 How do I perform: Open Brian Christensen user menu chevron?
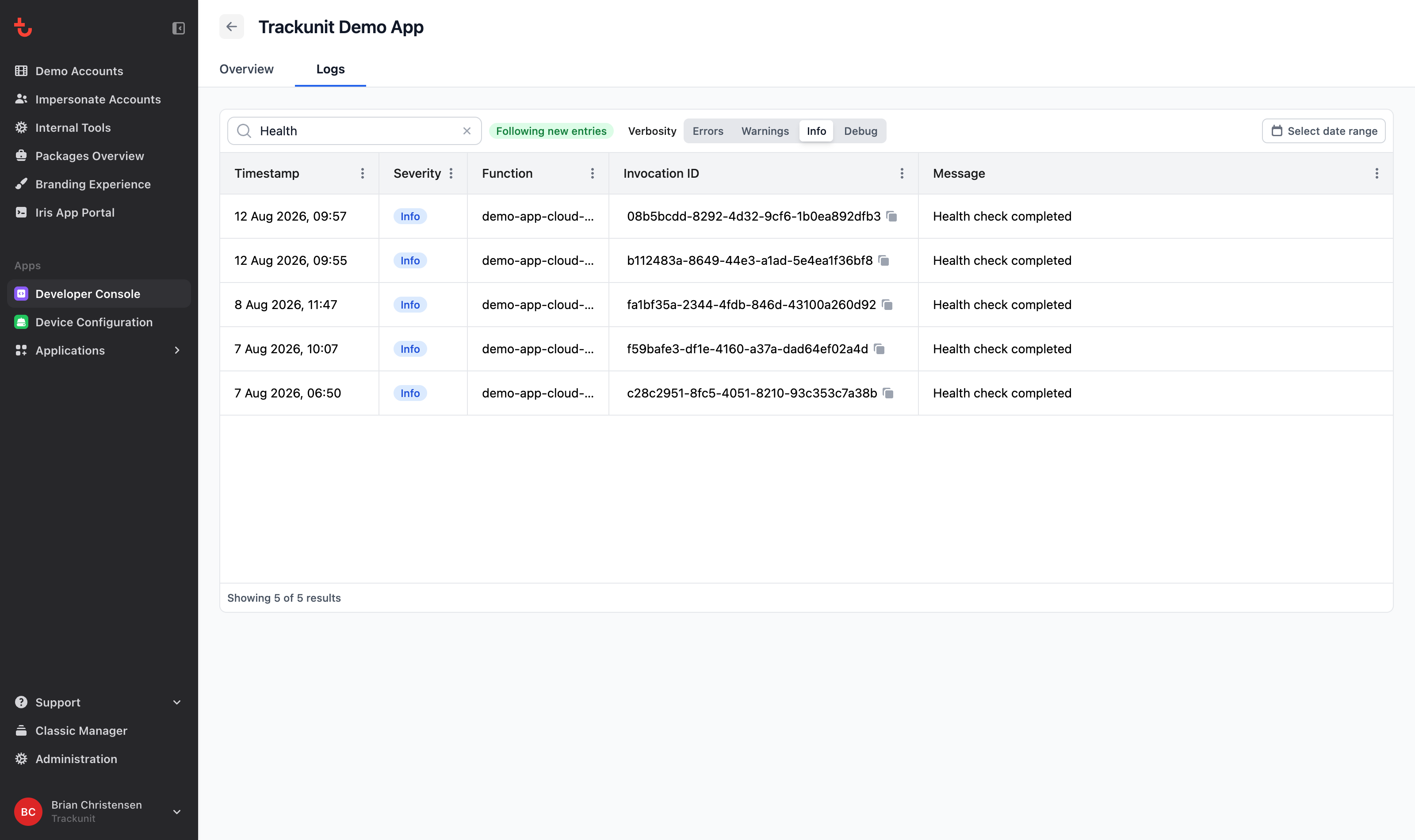[177, 812]
